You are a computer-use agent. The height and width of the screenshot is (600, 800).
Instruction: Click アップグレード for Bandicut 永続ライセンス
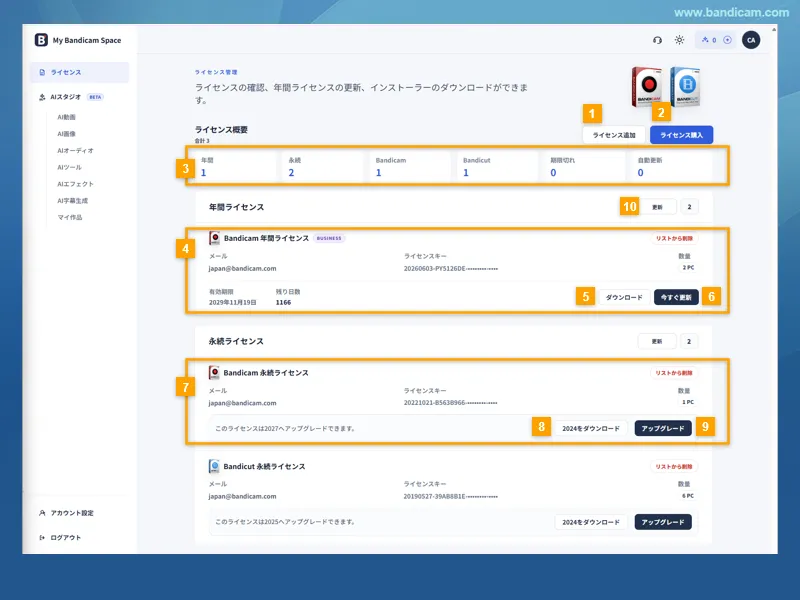(663, 522)
